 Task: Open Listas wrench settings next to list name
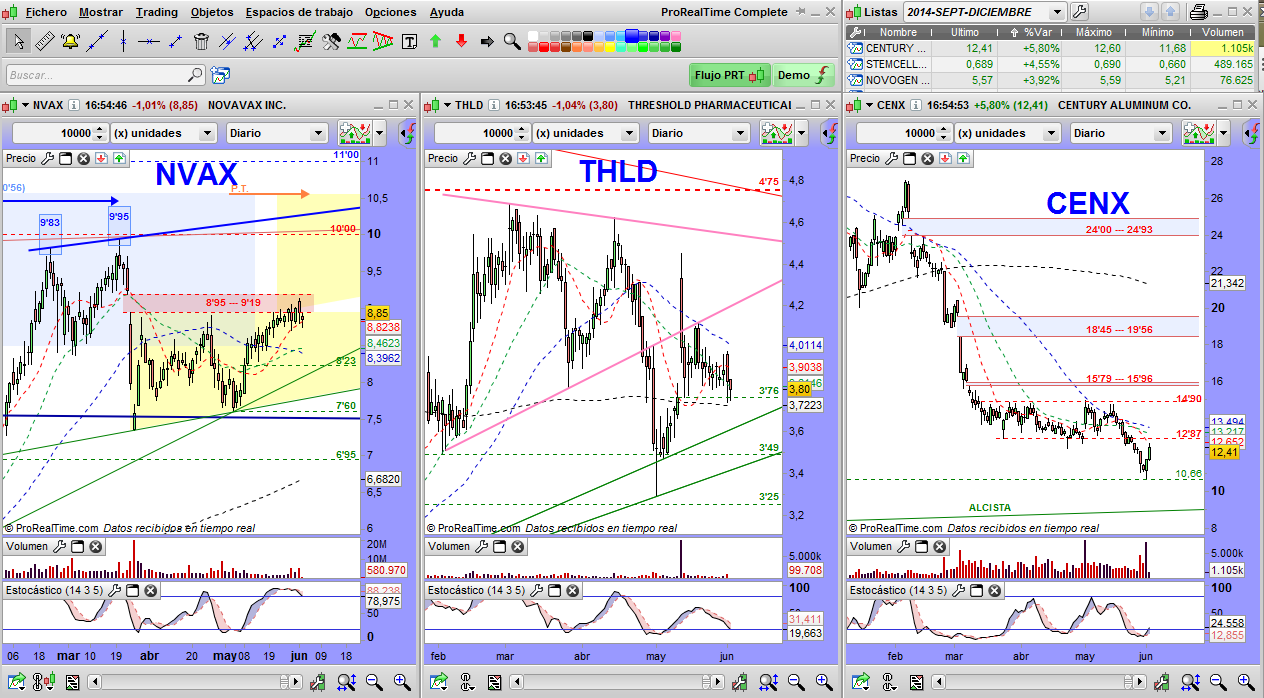coord(1080,12)
